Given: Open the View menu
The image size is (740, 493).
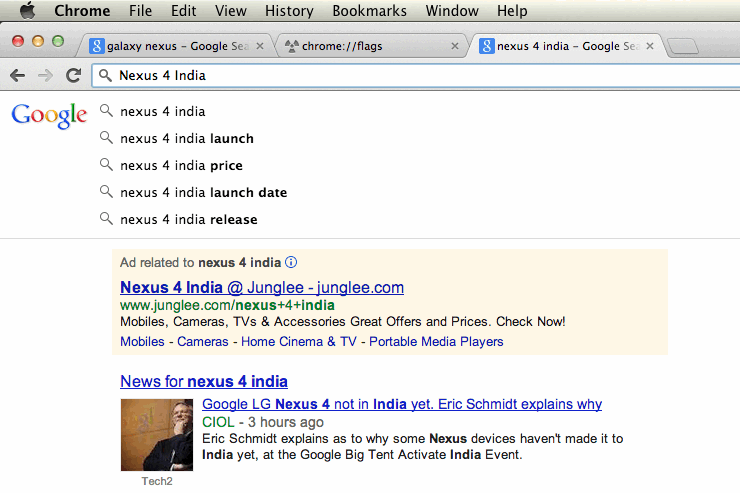Looking at the screenshot, I should (x=231, y=10).
